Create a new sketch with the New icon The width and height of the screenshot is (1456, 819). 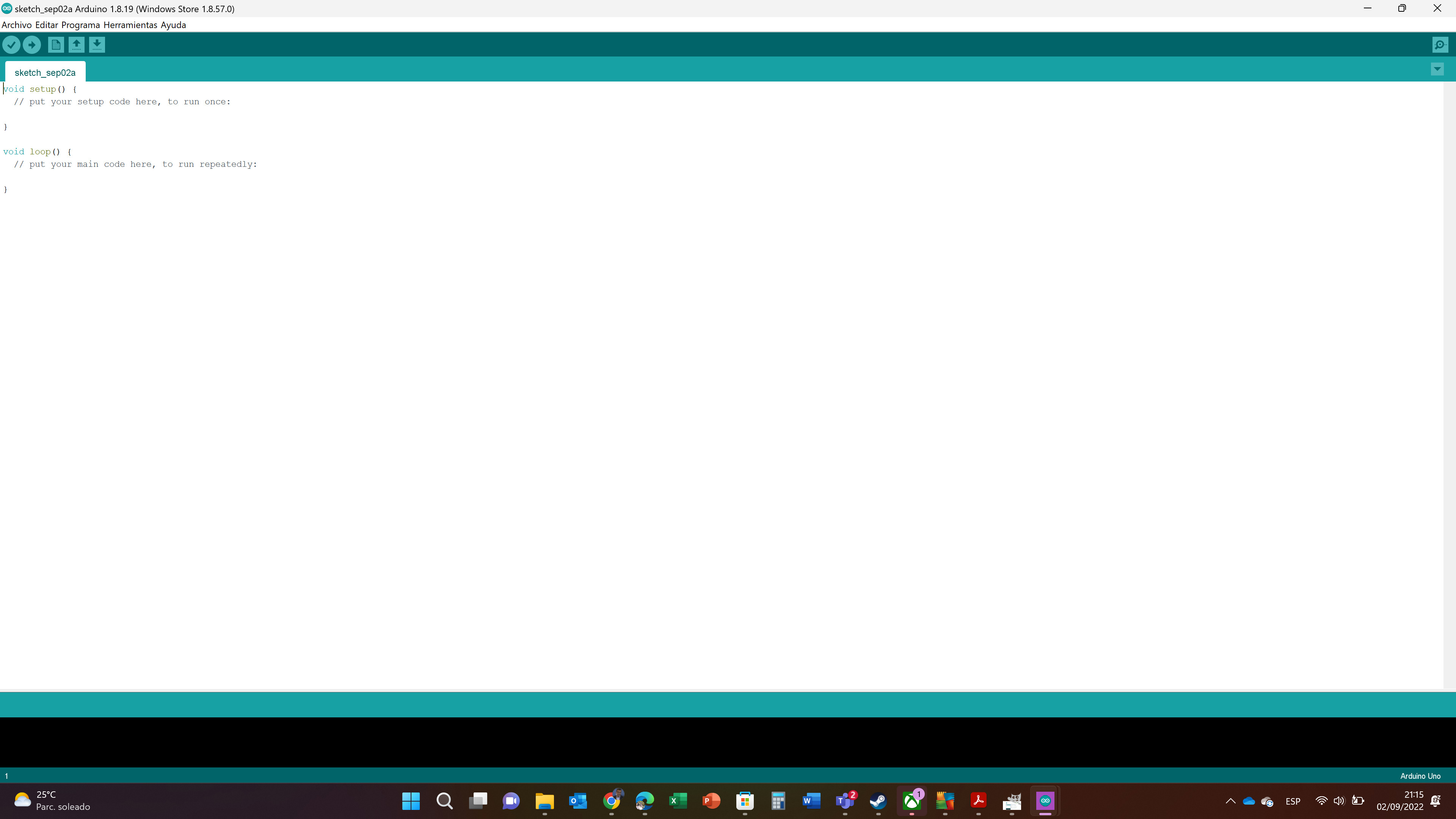click(x=55, y=45)
